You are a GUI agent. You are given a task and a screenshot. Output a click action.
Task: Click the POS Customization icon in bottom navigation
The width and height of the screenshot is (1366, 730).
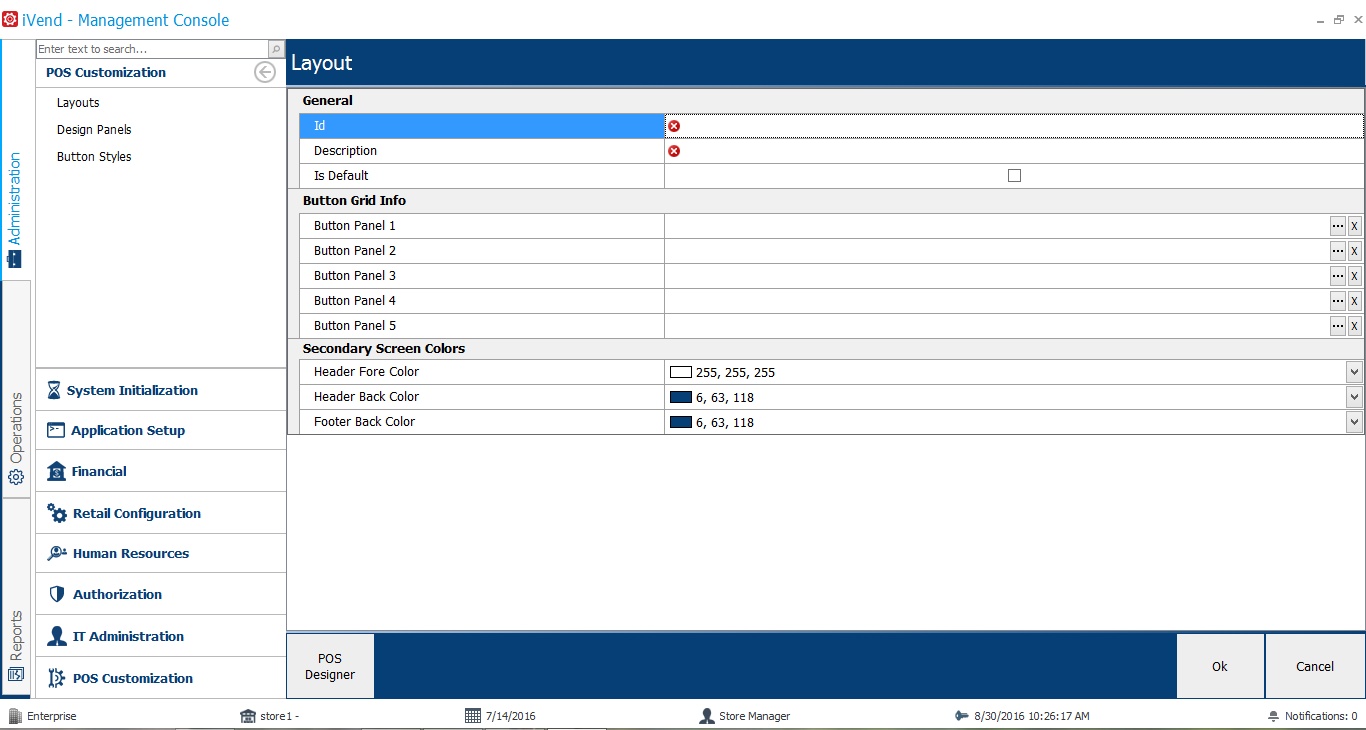(x=57, y=679)
